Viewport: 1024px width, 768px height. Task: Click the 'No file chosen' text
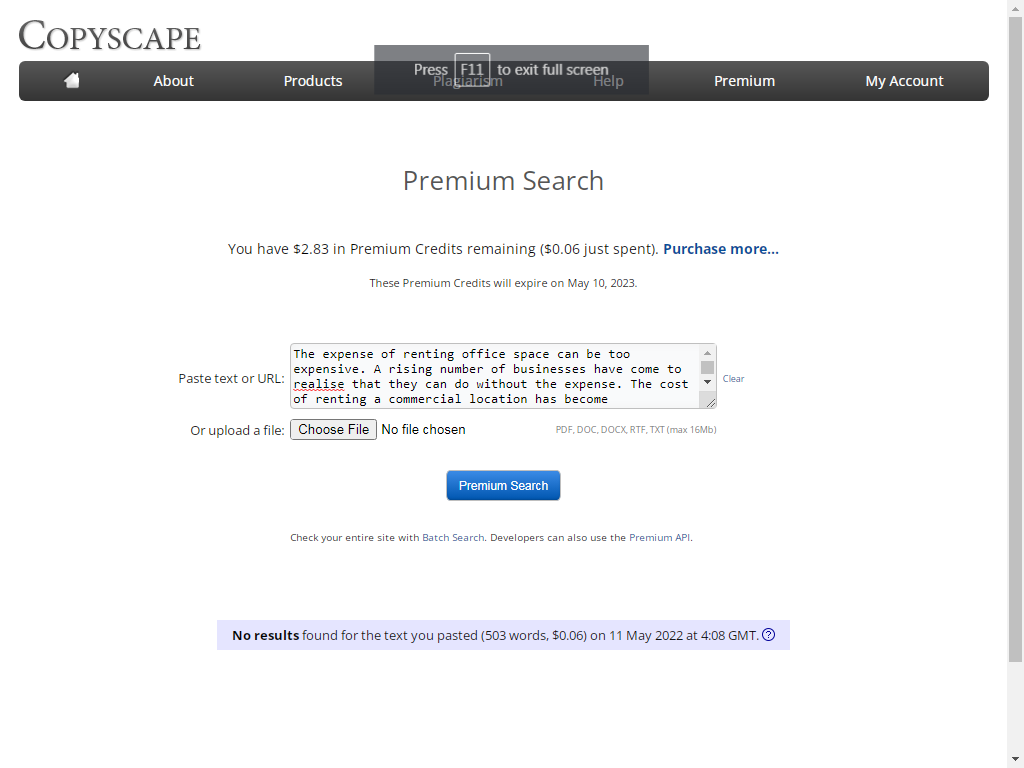(x=423, y=430)
